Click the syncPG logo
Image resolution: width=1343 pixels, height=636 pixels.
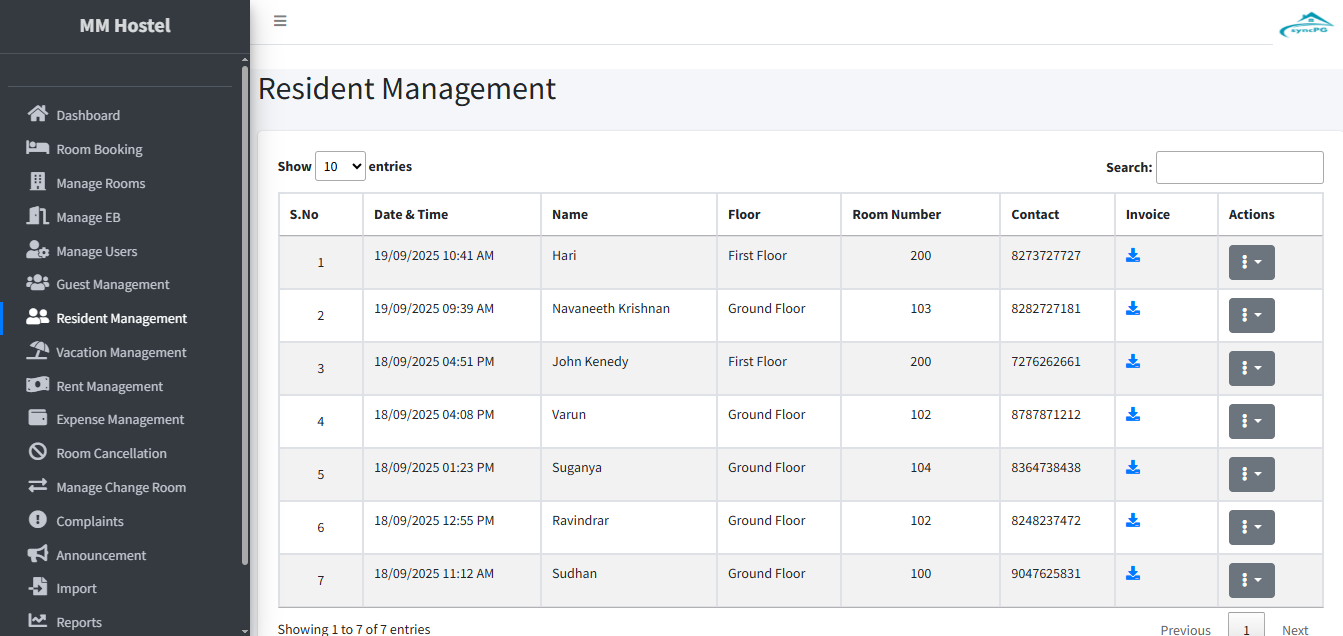(x=1305, y=25)
